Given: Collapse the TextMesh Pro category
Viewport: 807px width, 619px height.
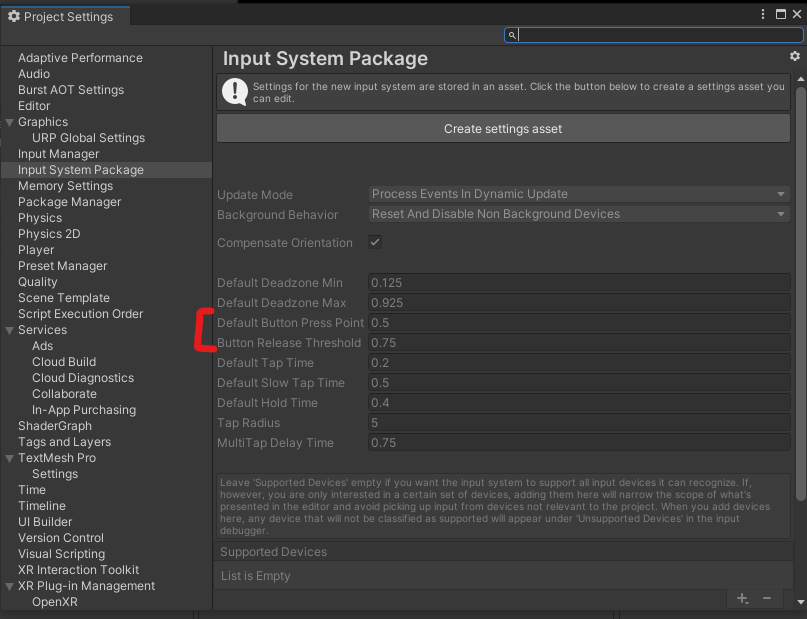Looking at the screenshot, I should [9, 458].
